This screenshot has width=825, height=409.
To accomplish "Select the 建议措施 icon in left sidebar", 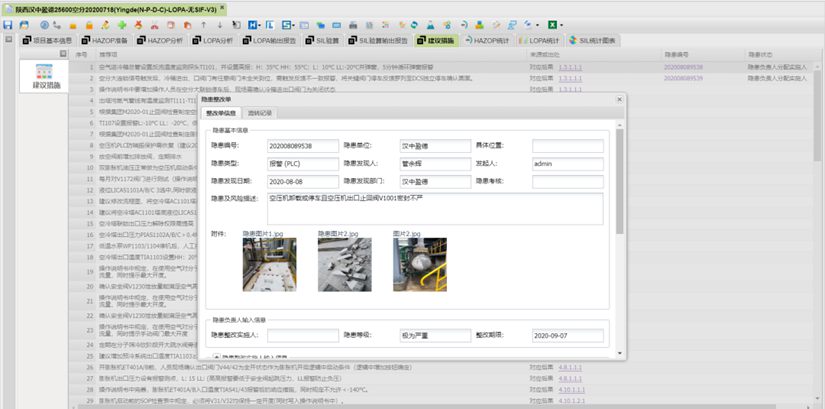I will coord(45,73).
